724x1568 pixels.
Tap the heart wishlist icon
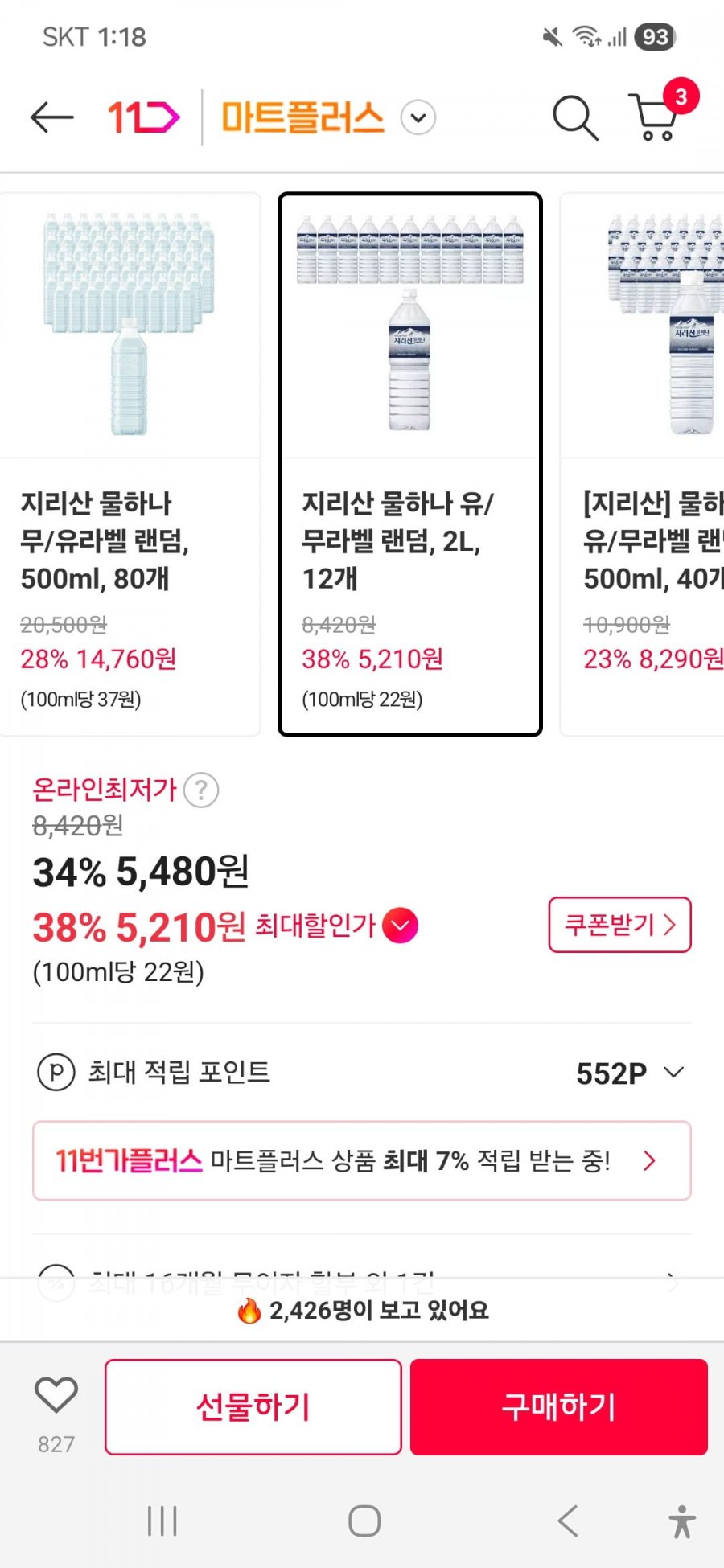coord(56,1395)
